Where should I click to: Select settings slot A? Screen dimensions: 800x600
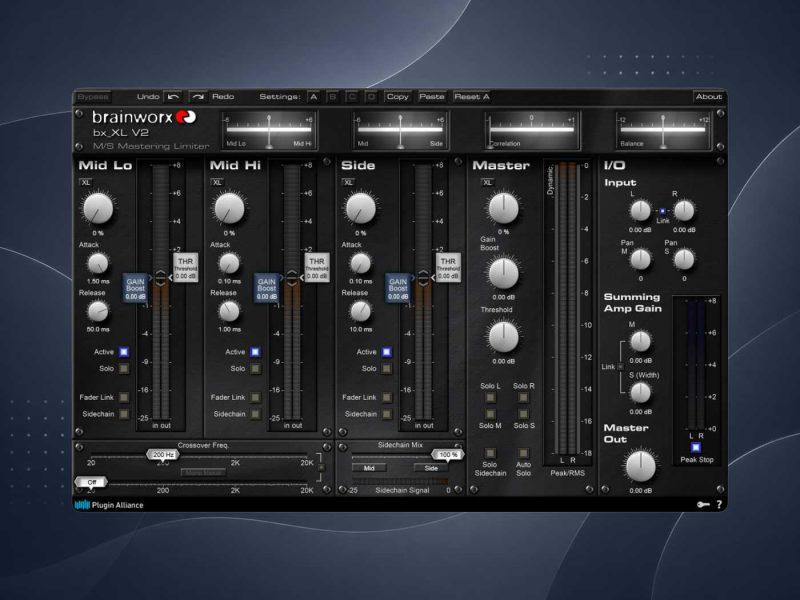click(x=313, y=96)
